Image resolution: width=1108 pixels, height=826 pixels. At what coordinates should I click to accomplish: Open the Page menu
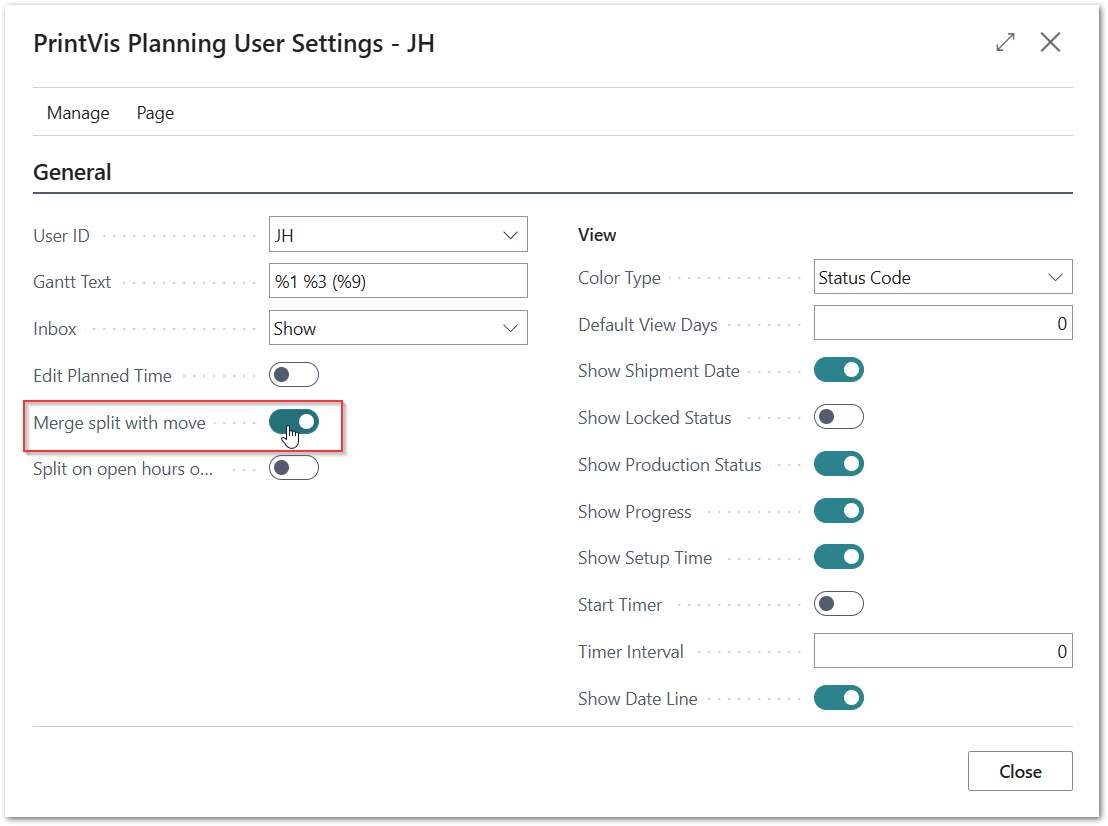(155, 113)
